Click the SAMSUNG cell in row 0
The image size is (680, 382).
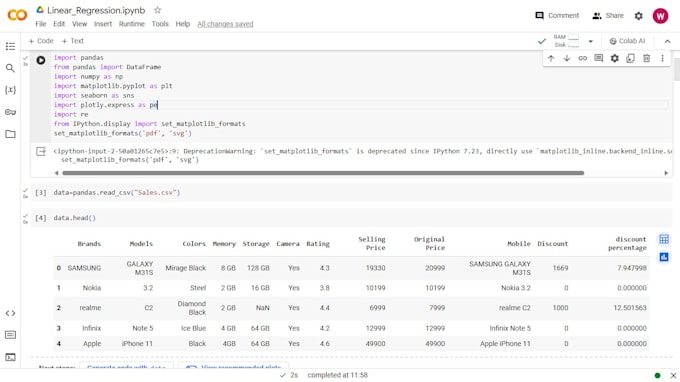pyautogui.click(x=84, y=268)
